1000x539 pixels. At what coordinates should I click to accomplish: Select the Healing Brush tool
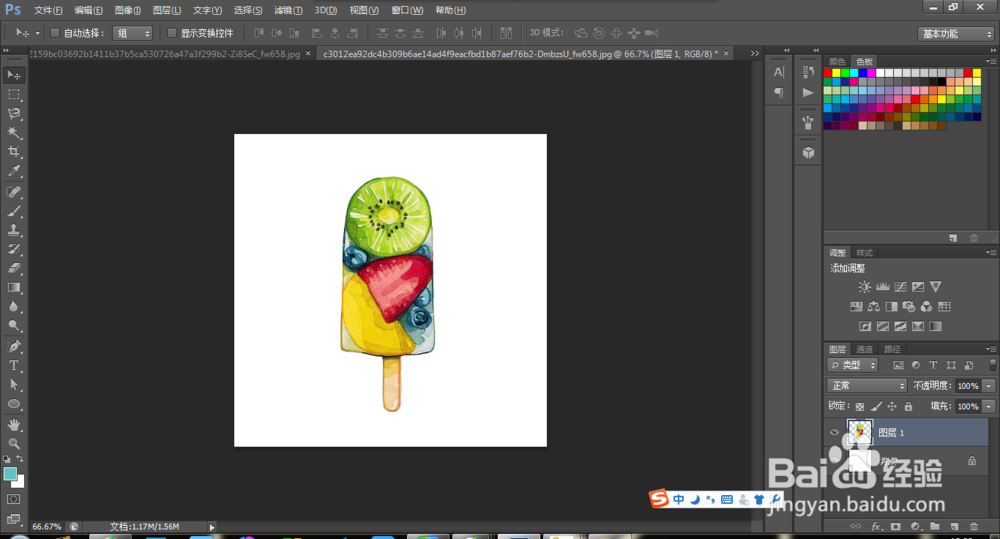pos(13,192)
